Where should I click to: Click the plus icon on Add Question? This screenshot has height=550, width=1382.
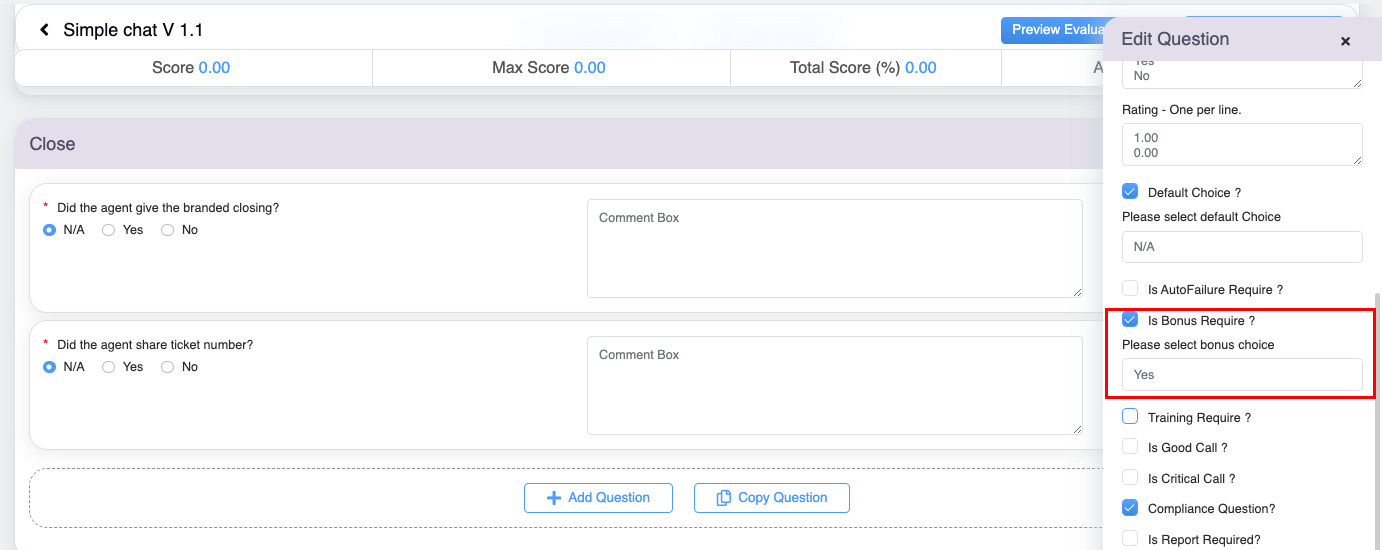point(553,498)
